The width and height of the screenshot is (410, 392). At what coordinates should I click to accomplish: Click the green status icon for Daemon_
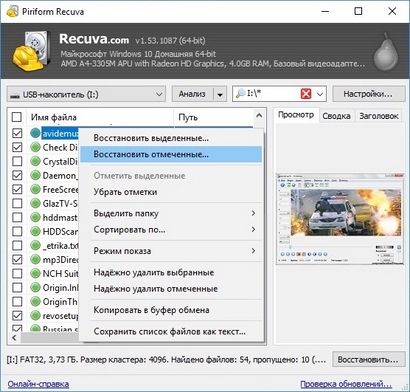35,175
